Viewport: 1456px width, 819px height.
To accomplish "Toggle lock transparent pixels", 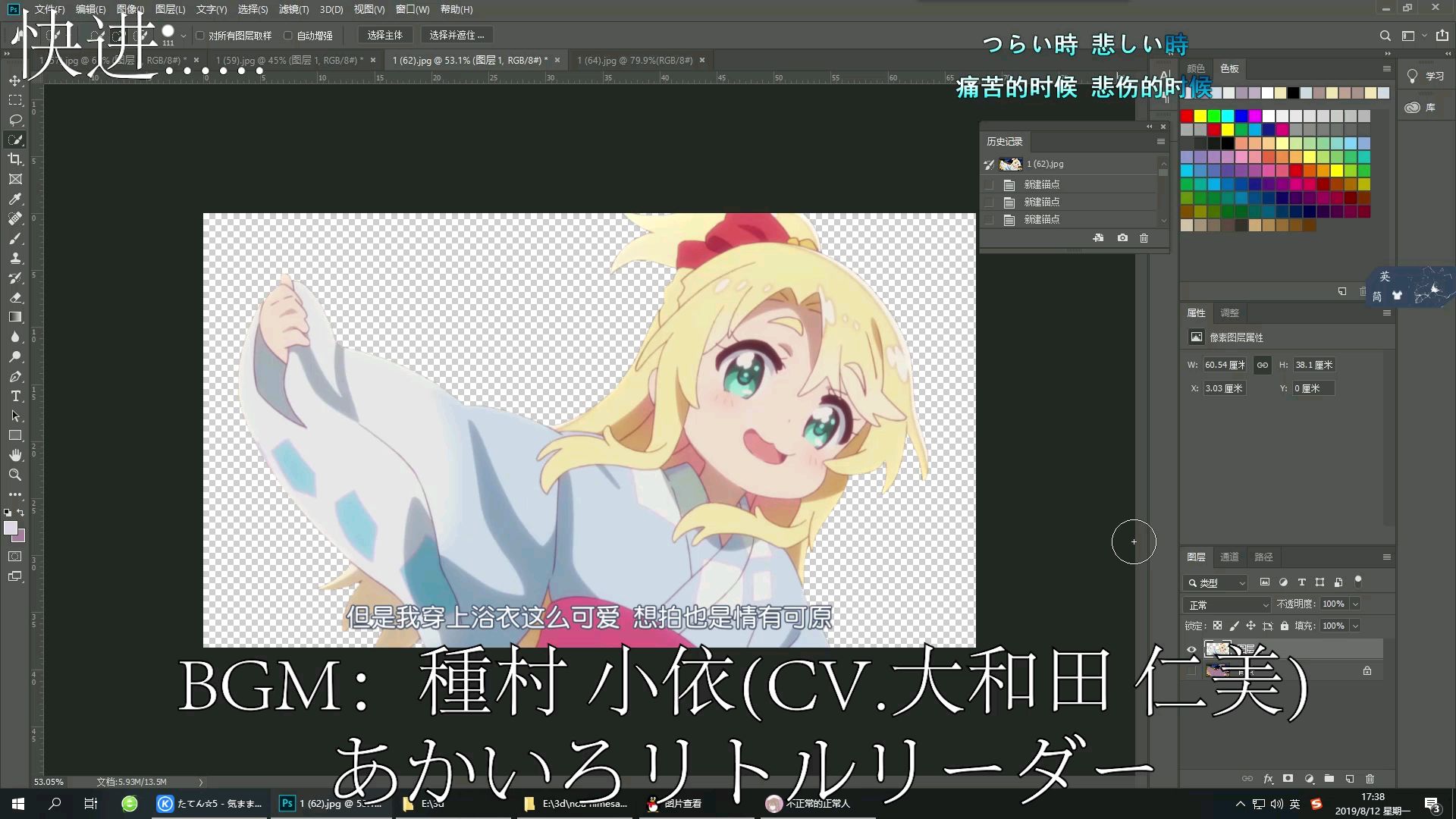I will (1217, 626).
